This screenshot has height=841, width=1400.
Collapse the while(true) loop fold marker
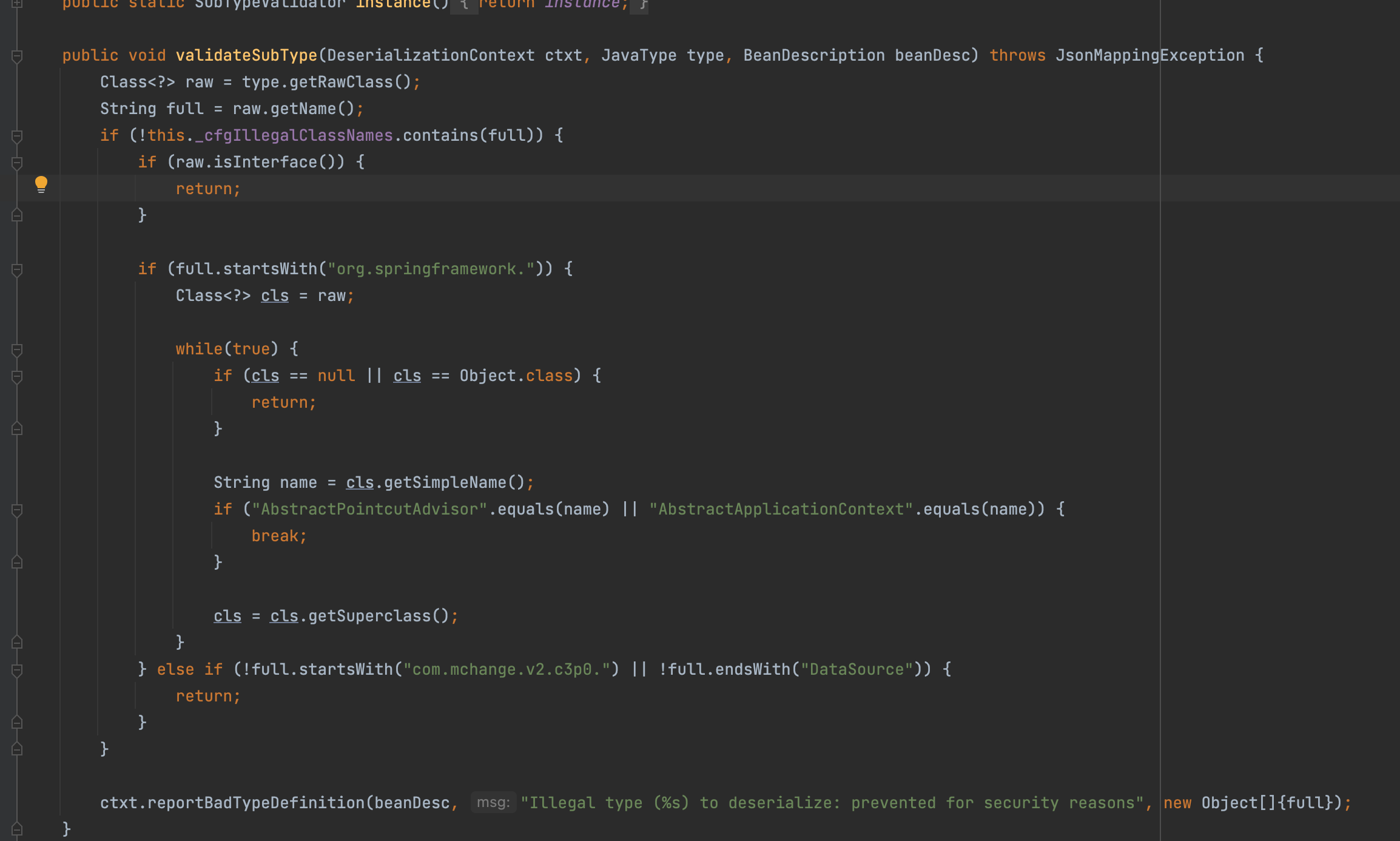point(17,350)
